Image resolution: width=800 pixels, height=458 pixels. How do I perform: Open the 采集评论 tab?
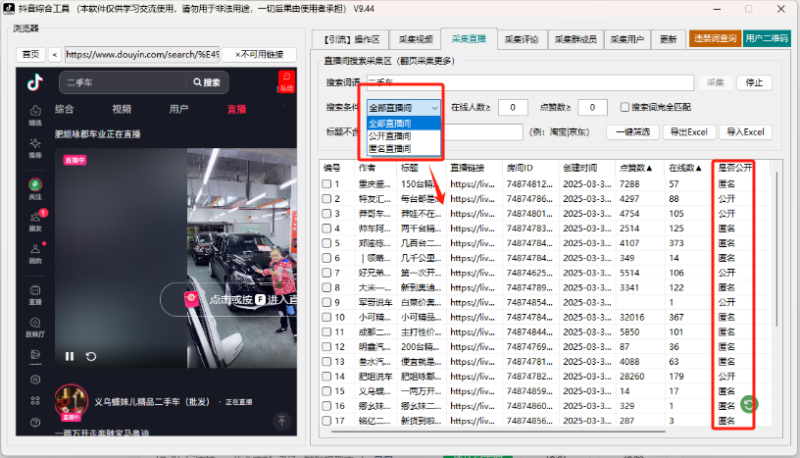pos(521,39)
